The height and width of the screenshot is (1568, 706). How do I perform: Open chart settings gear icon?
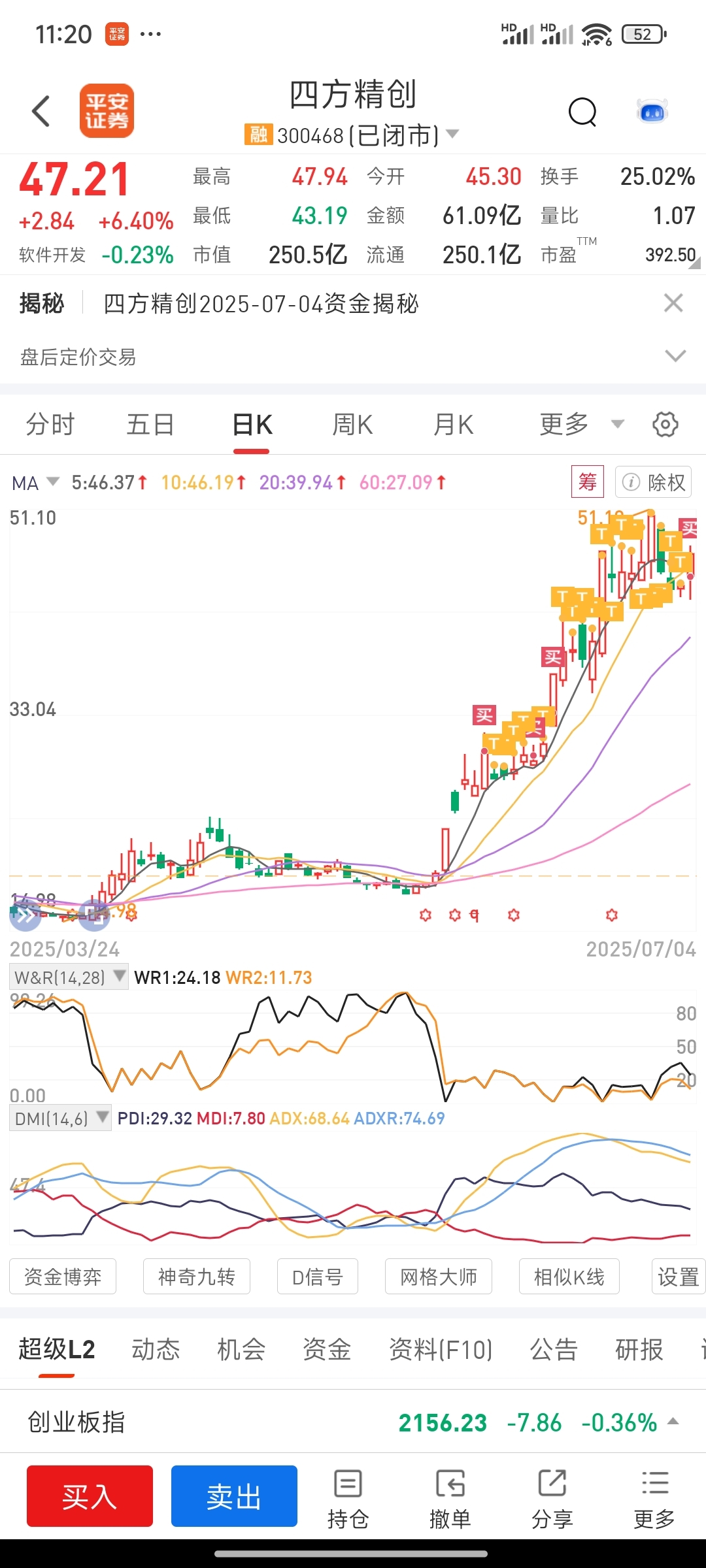tap(665, 425)
